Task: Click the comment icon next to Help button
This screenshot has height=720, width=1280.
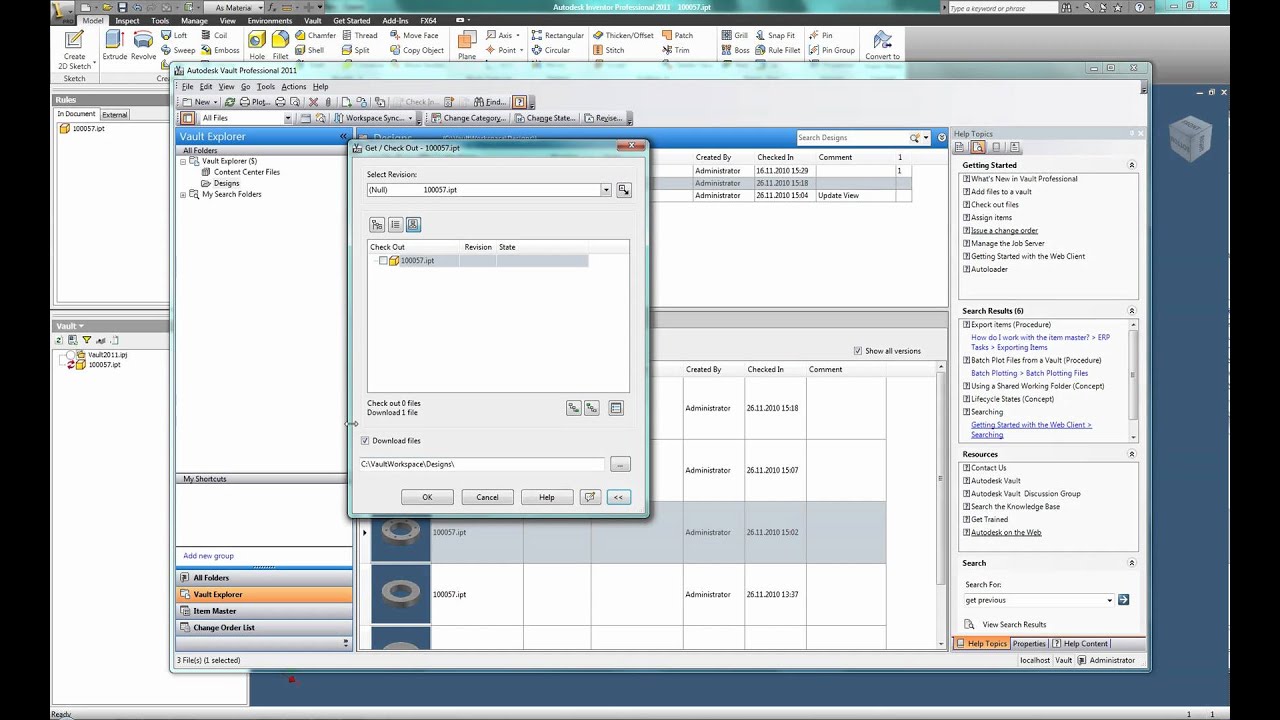Action: [x=590, y=497]
